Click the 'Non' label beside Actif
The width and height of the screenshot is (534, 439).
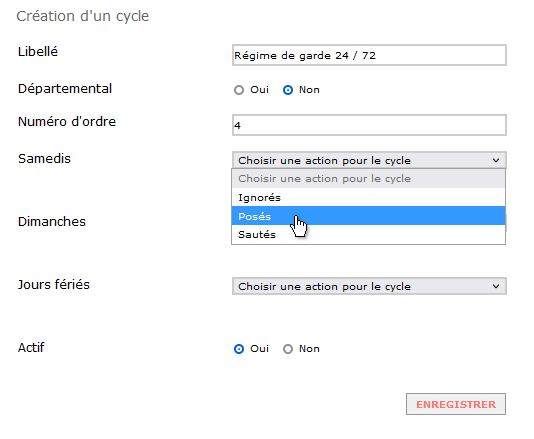point(309,349)
